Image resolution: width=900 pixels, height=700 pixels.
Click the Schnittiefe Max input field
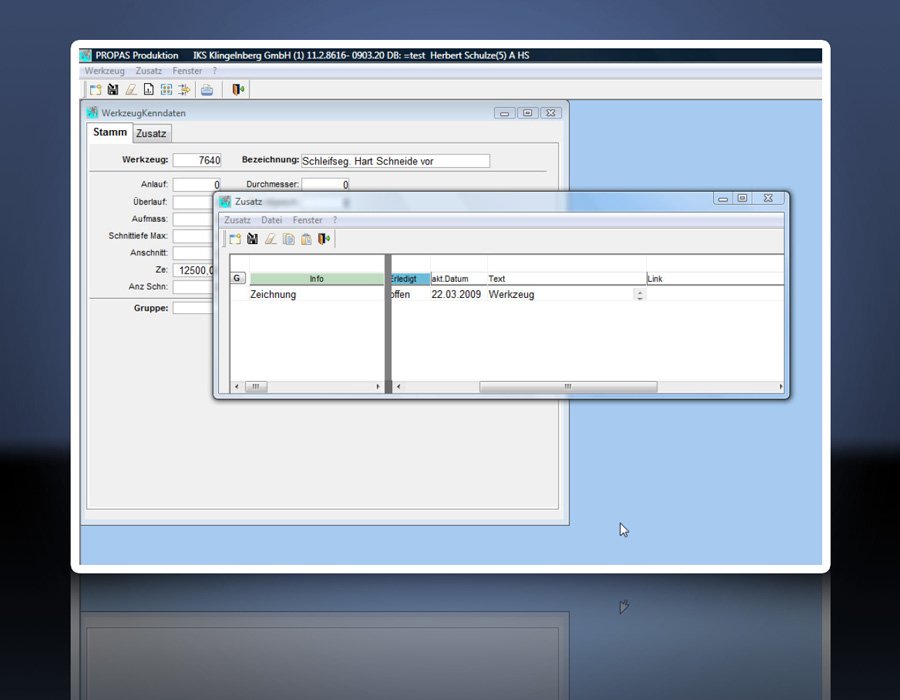pos(193,236)
